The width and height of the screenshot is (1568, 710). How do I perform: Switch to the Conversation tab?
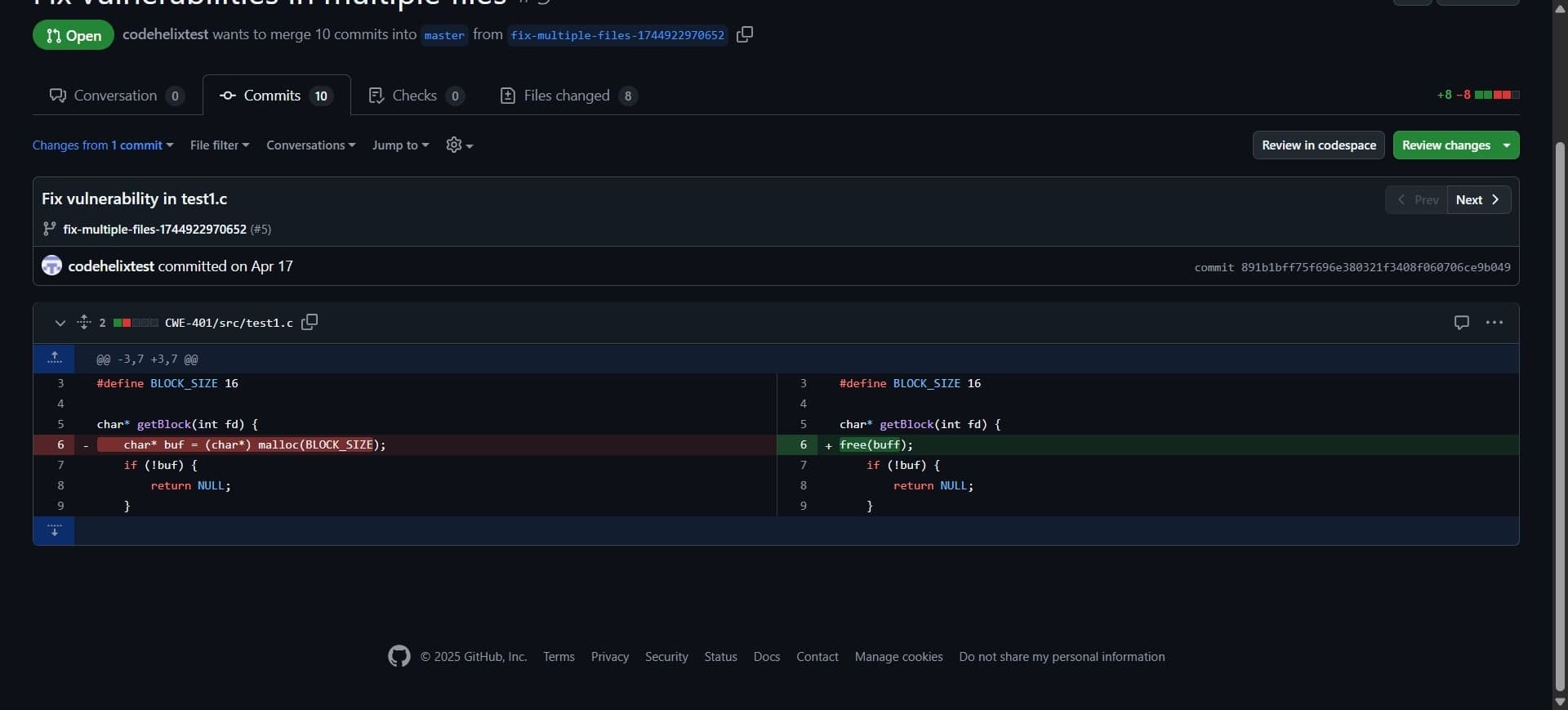click(x=117, y=96)
